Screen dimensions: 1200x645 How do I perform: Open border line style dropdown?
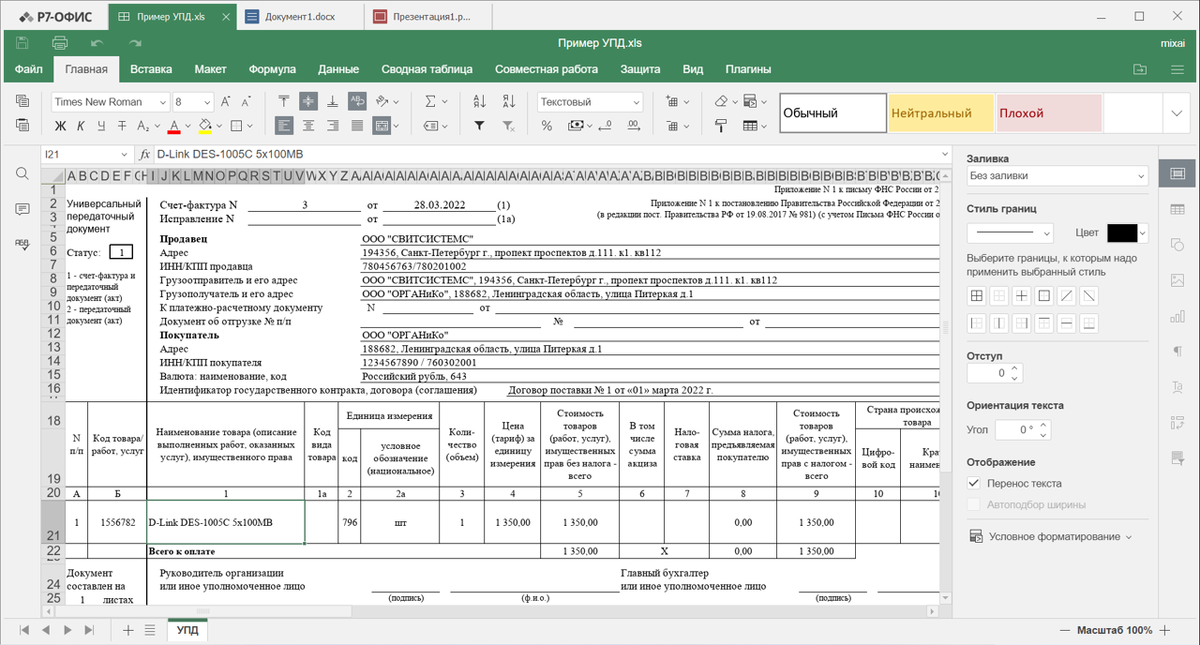[1010, 232]
